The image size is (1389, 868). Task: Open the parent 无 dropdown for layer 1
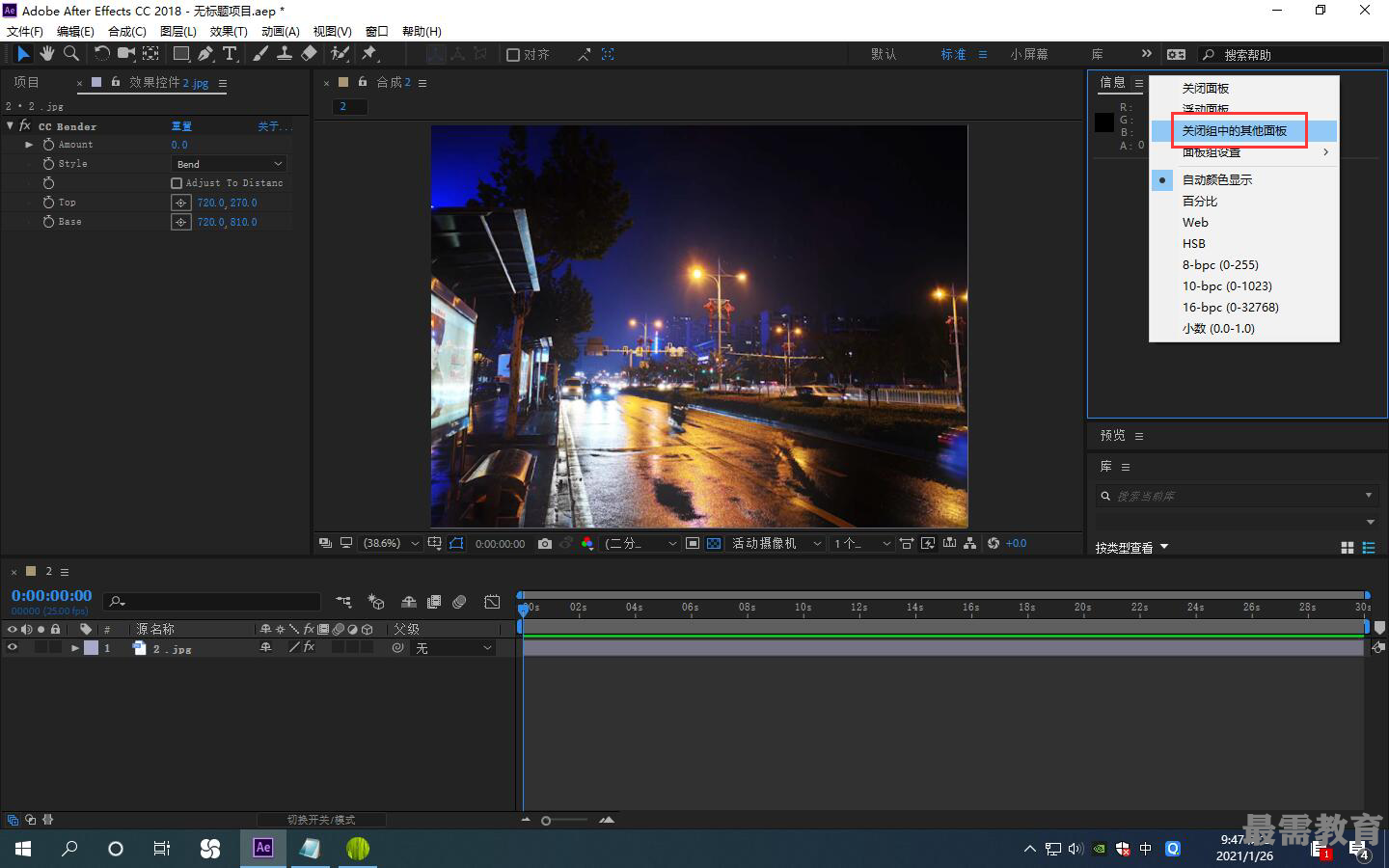454,648
